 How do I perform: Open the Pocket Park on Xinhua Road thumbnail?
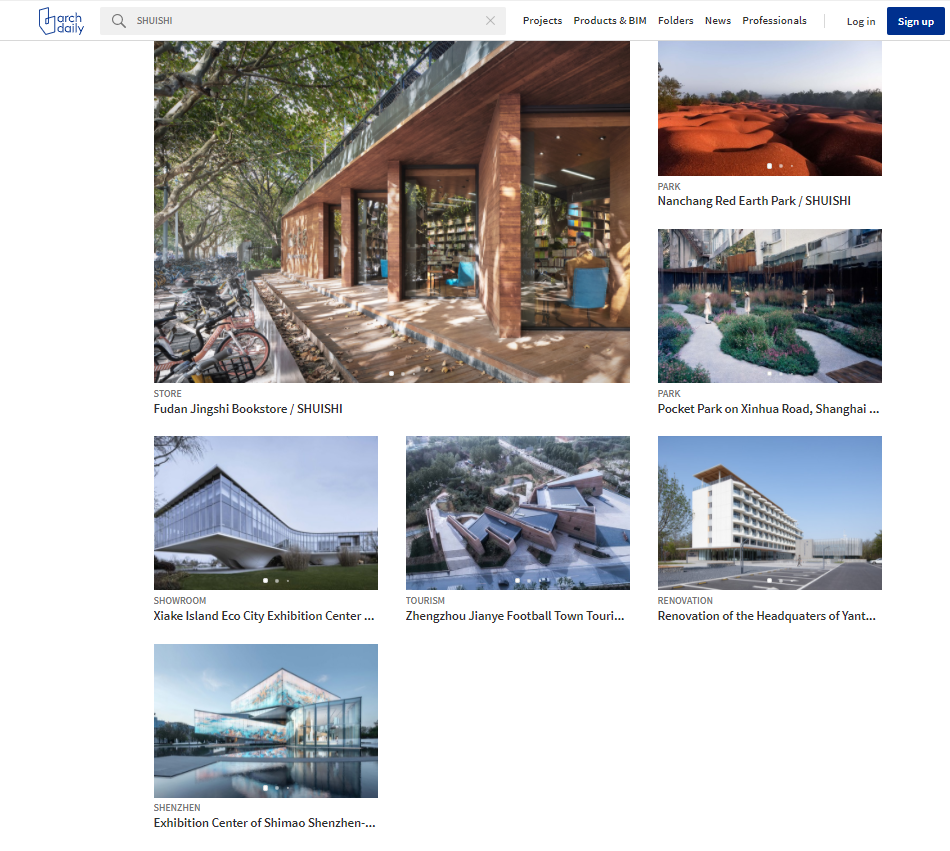769,306
